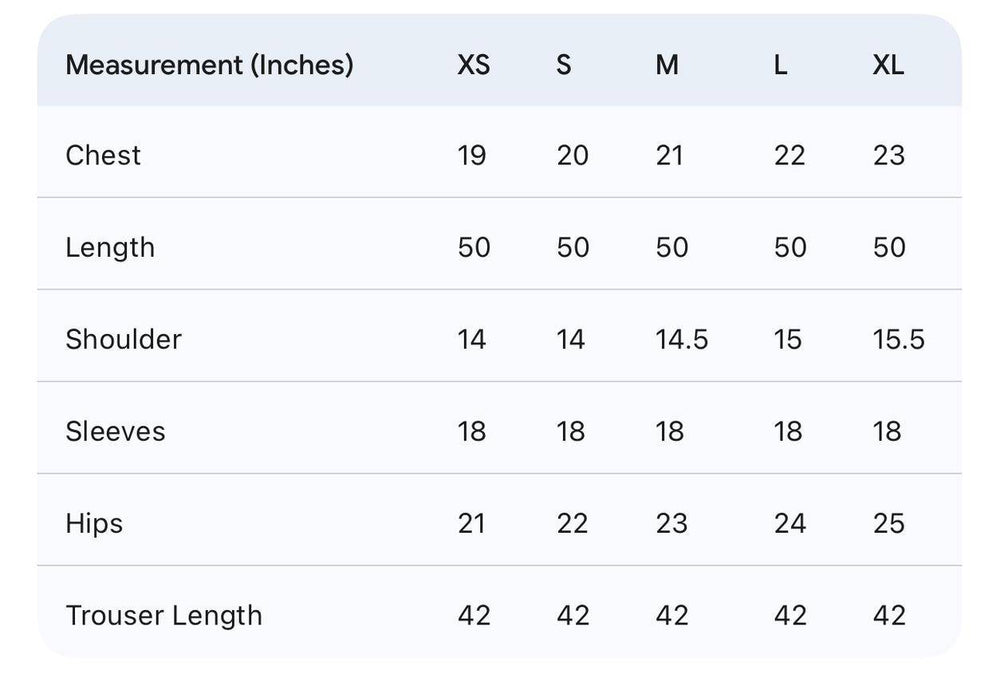This screenshot has width=1000, height=689.
Task: Click the Hips value 22 for S
Action: tap(572, 524)
